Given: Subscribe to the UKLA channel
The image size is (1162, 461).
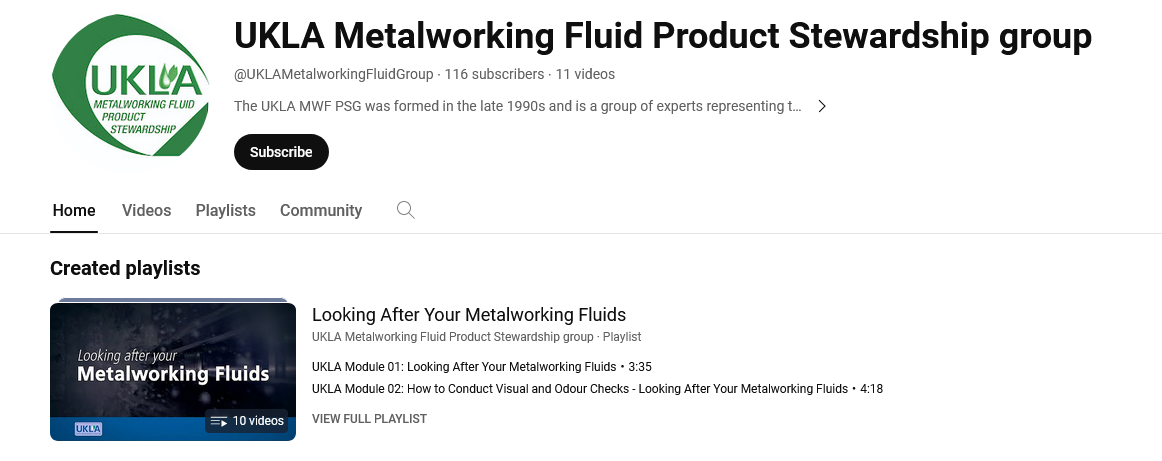Looking at the screenshot, I should click(281, 152).
